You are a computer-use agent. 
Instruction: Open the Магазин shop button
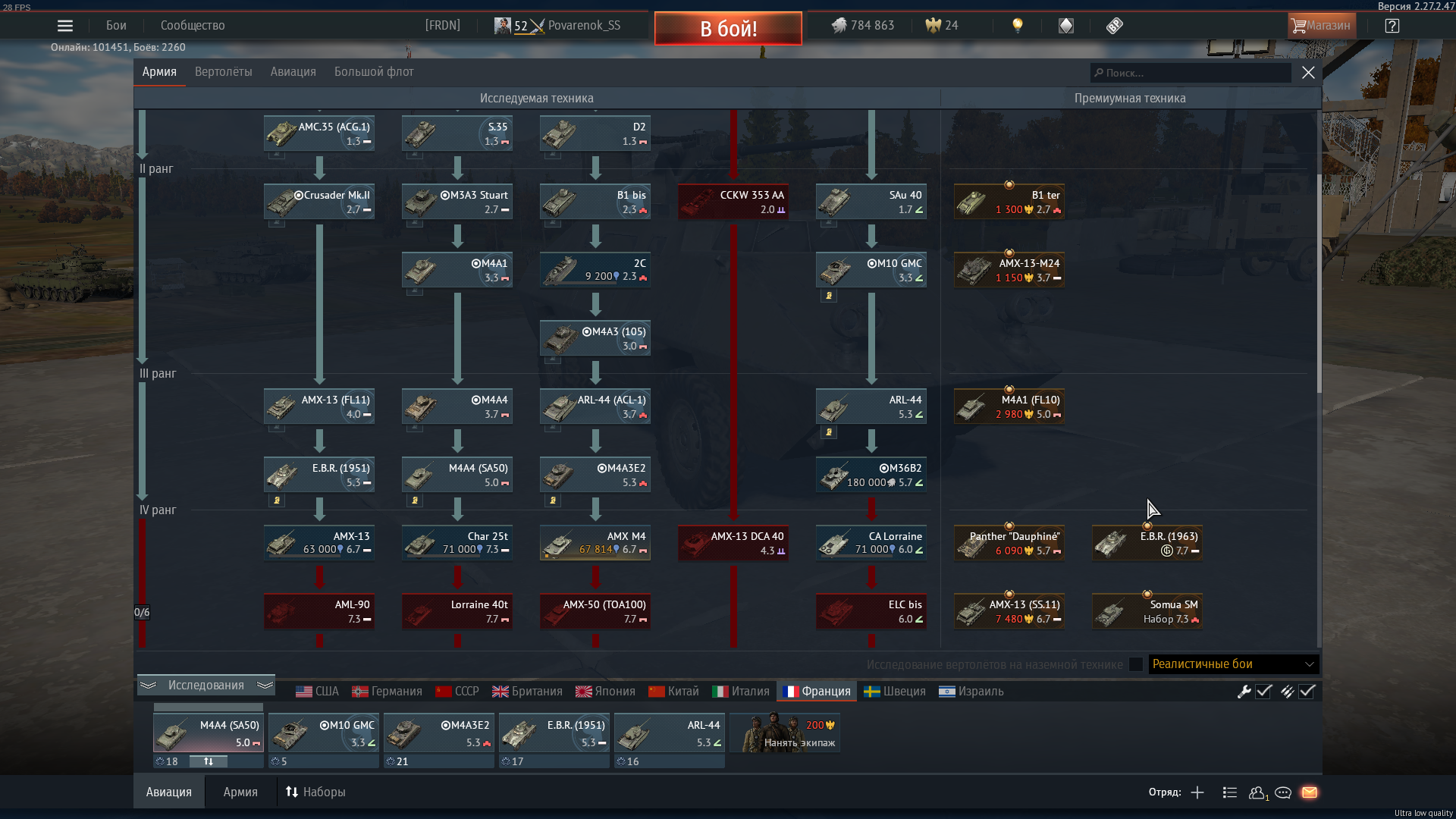(1321, 26)
